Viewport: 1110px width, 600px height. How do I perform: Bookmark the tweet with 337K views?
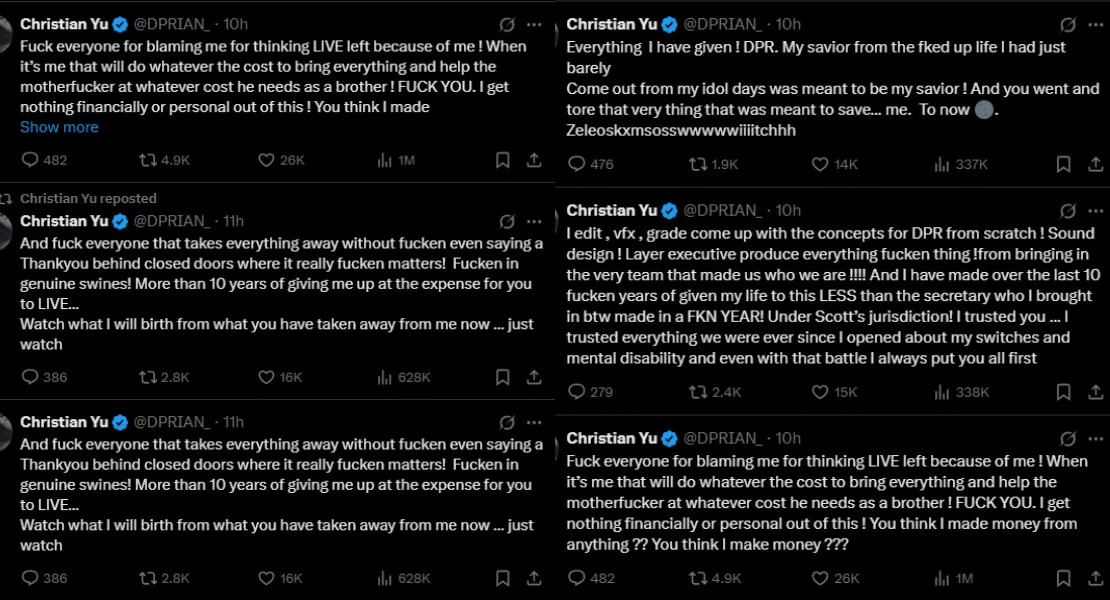(1064, 165)
